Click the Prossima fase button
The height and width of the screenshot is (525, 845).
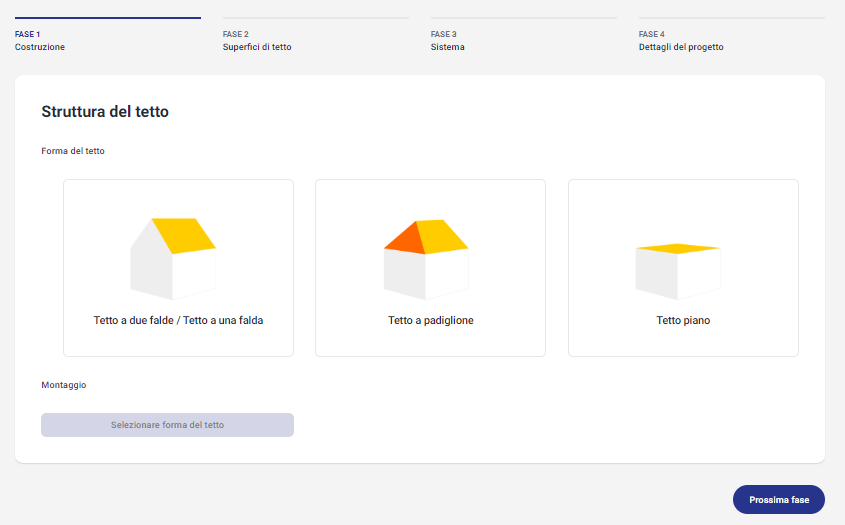coord(779,500)
